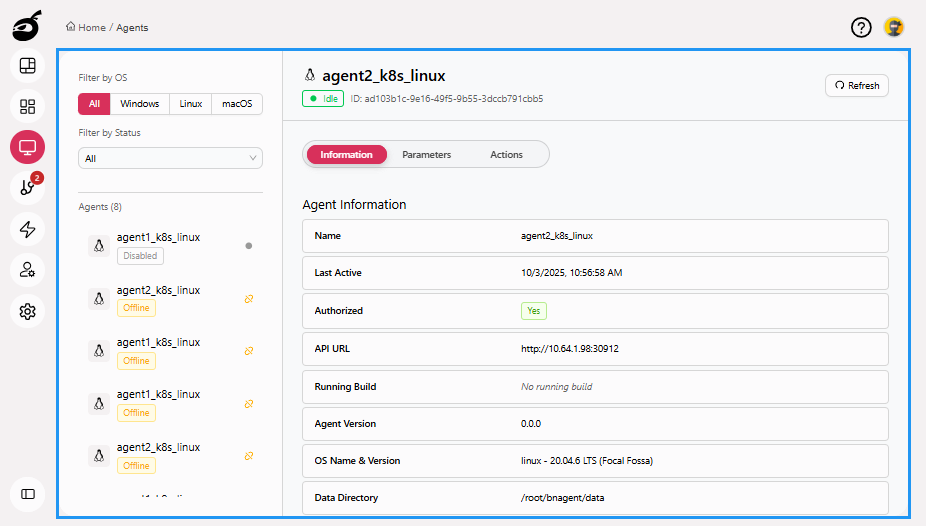Click the Refresh button
The height and width of the screenshot is (526, 926).
856,86
